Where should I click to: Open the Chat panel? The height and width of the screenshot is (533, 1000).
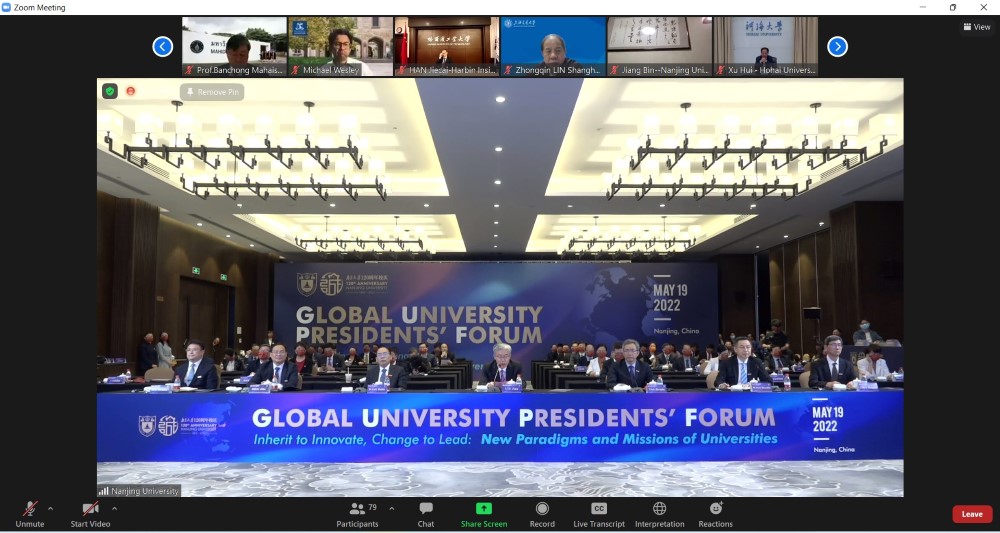point(426,514)
